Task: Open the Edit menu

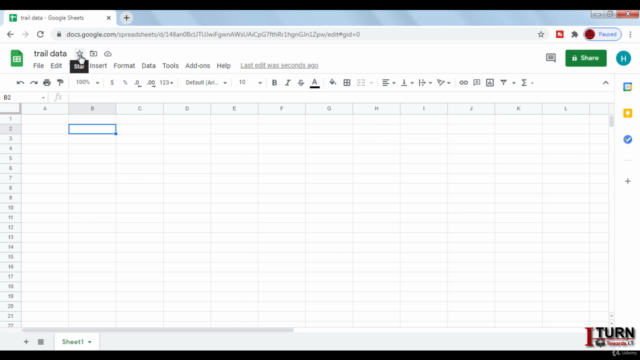Action: [56, 66]
